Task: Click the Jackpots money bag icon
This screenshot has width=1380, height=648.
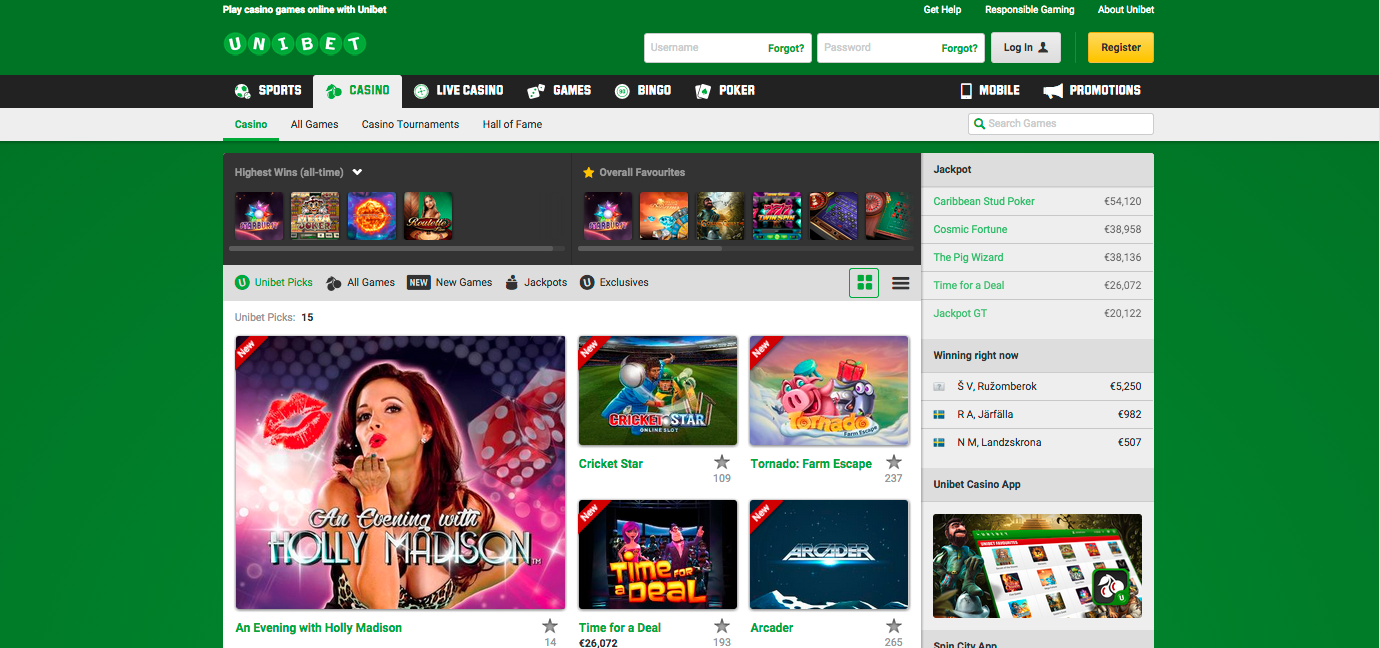Action: point(512,283)
